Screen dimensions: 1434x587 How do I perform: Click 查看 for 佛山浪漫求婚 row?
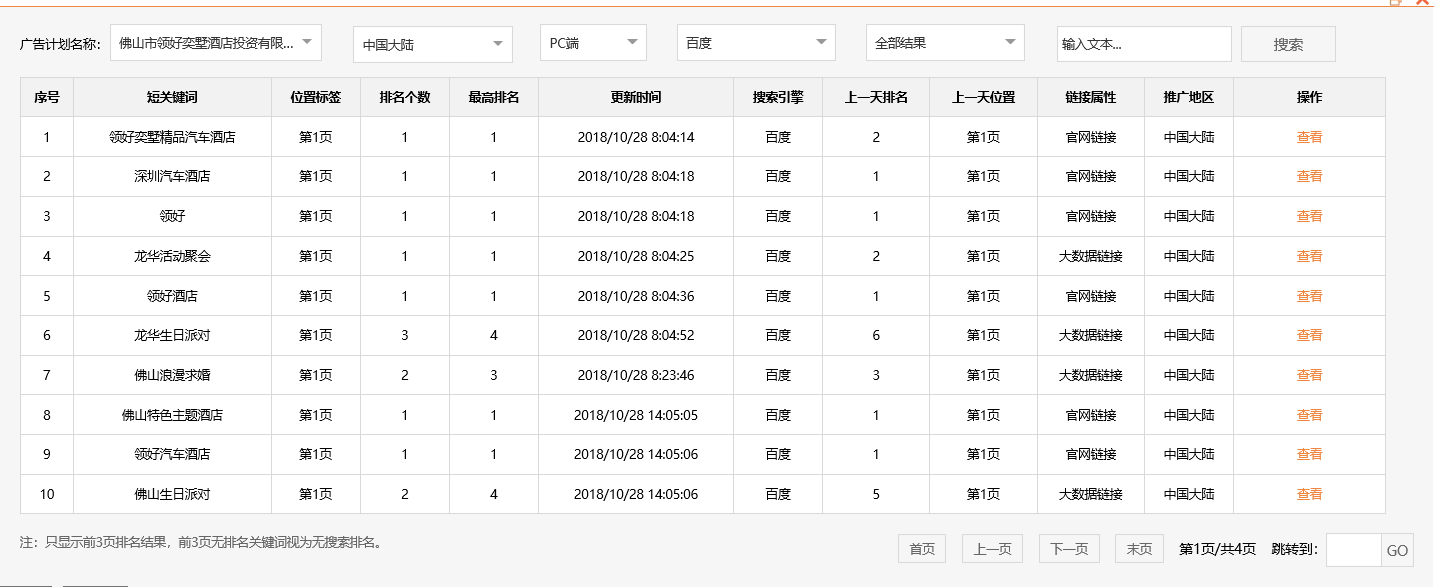coord(1310,375)
